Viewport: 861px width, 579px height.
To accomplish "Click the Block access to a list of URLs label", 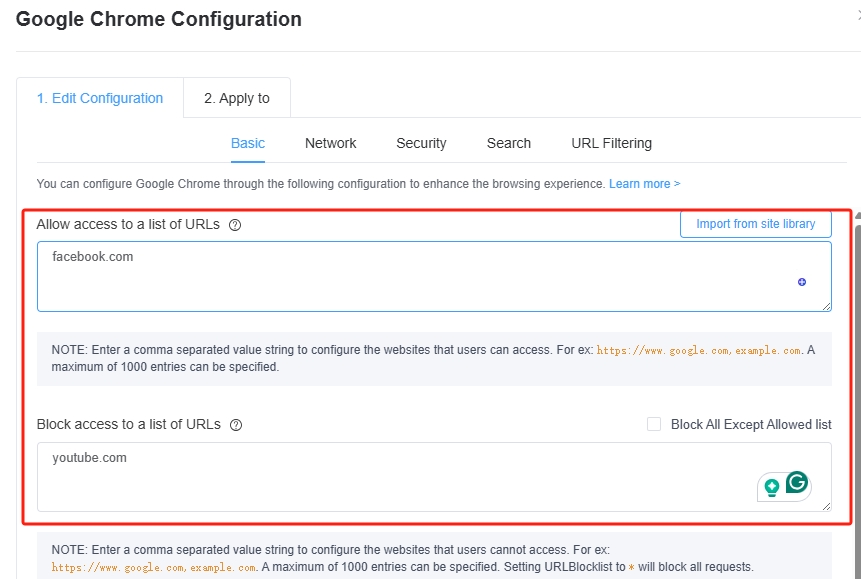I will point(128,424).
